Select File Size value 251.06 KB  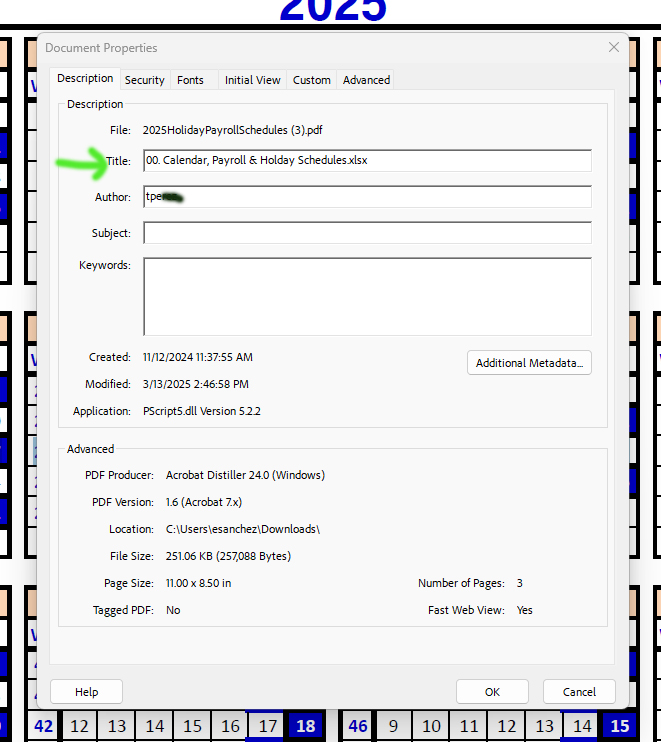[x=228, y=556]
